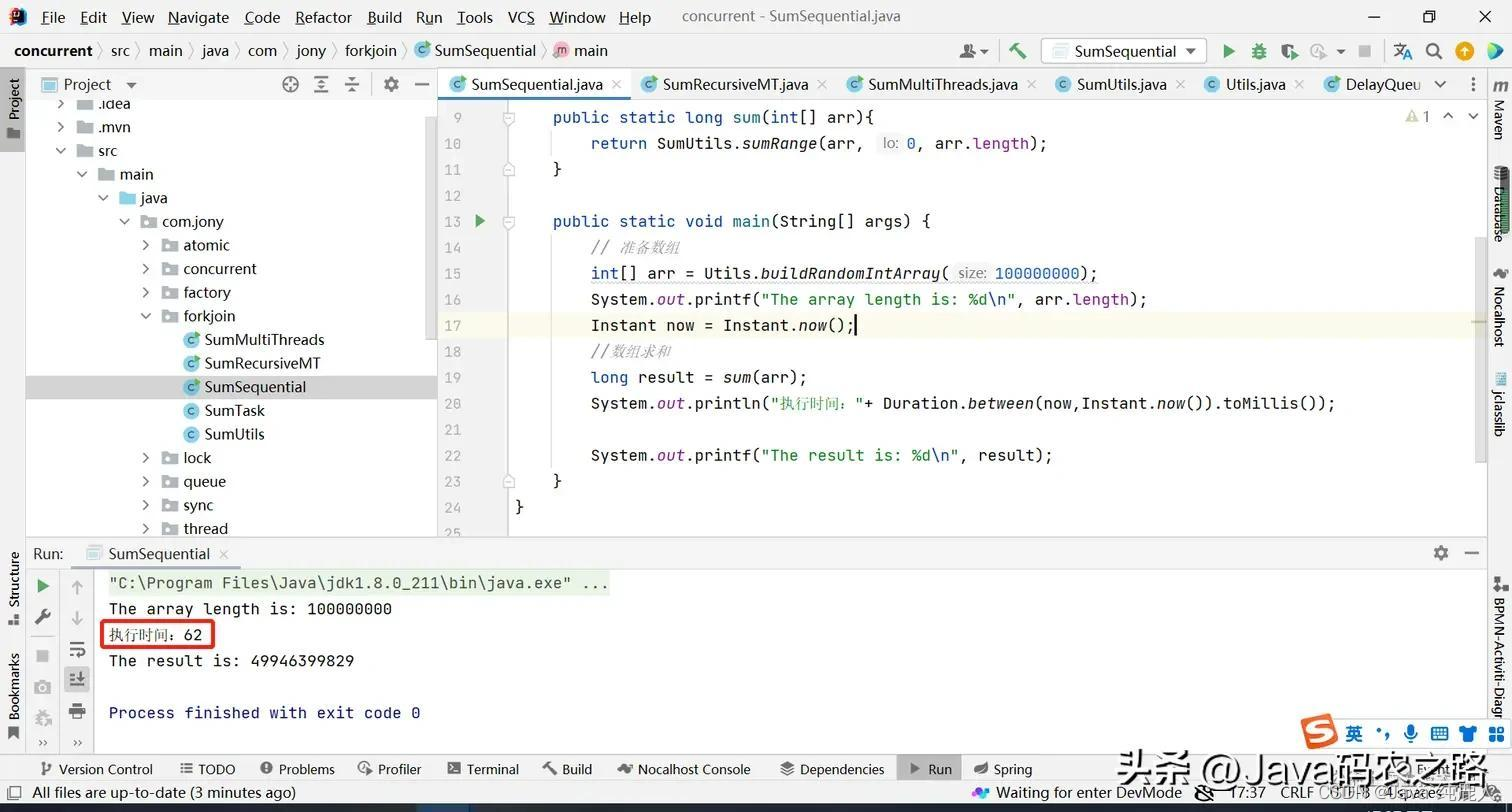Build project with hammer icon
Screen dimensions: 1512x812
[1017, 51]
